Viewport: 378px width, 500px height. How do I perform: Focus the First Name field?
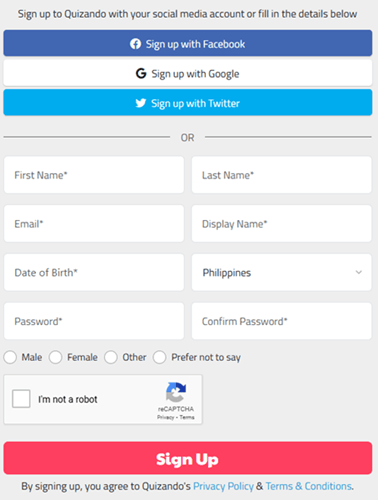[94, 175]
